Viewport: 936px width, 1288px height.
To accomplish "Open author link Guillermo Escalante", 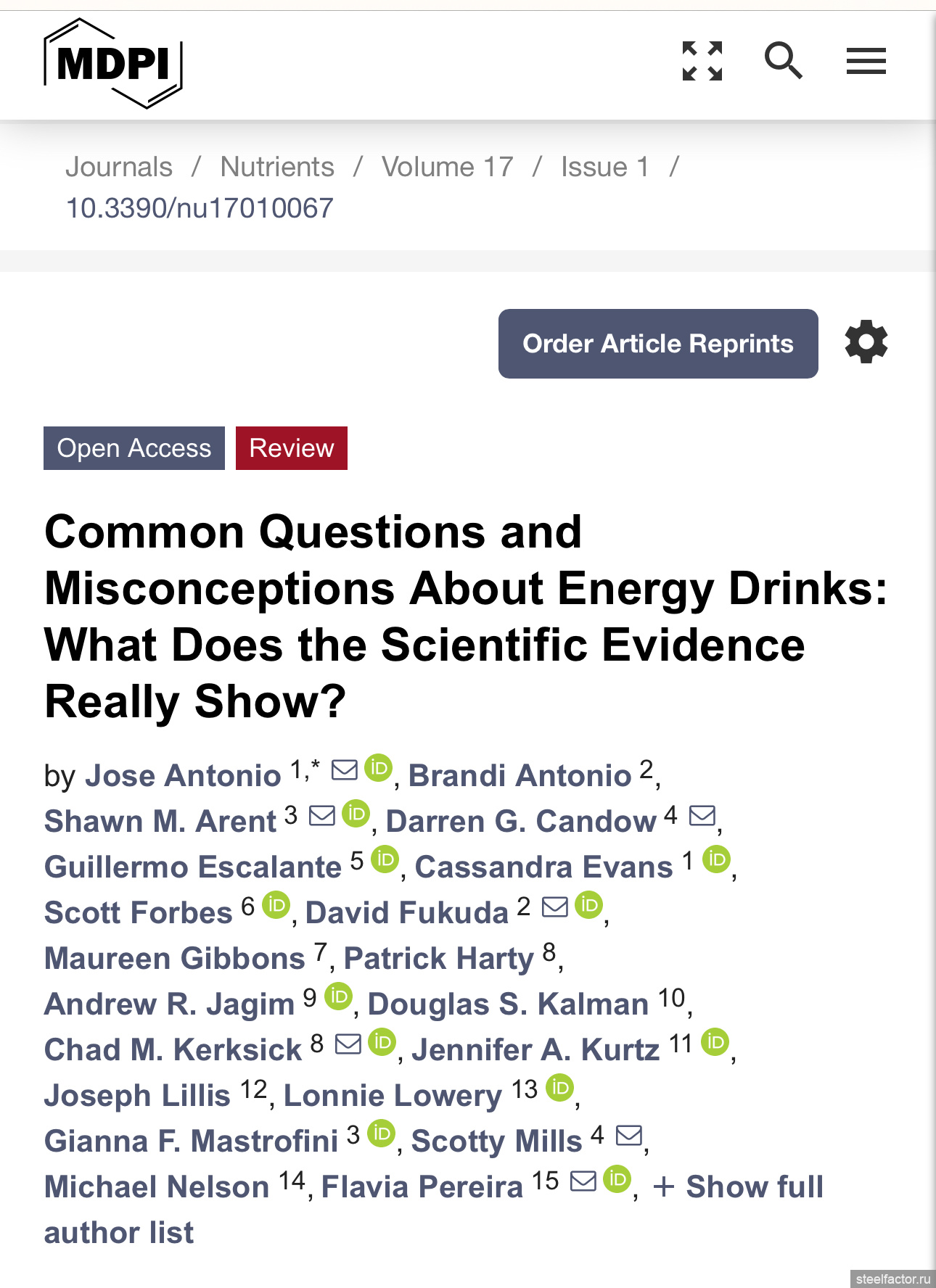I will tap(193, 867).
